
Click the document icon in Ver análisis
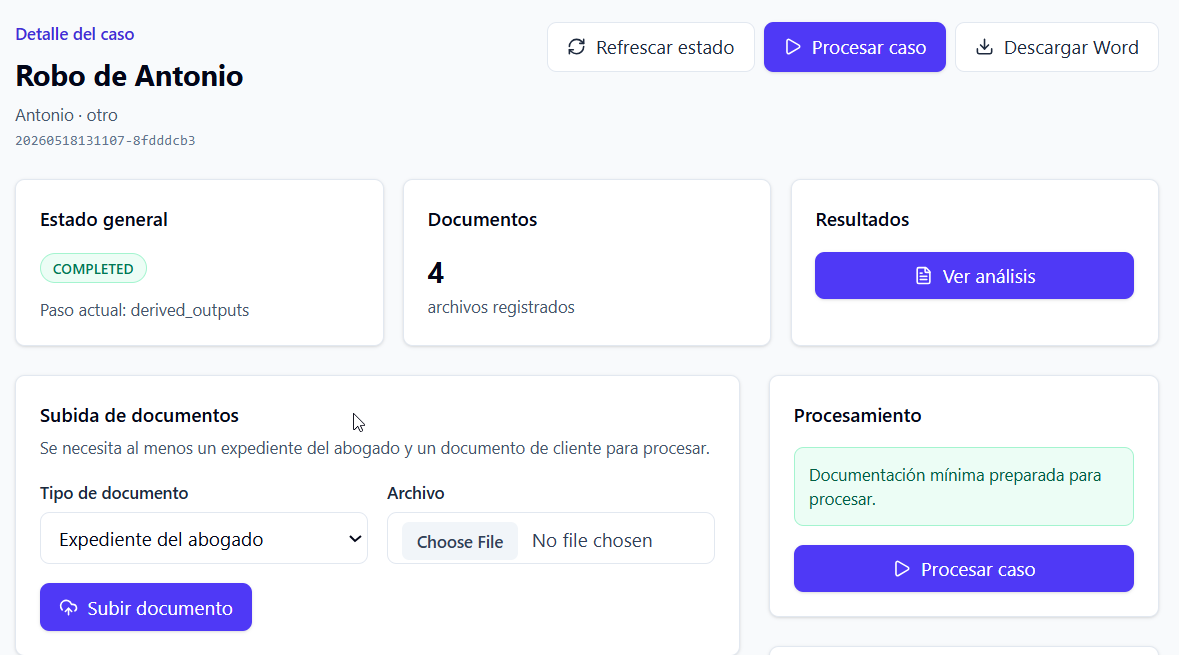(x=923, y=276)
